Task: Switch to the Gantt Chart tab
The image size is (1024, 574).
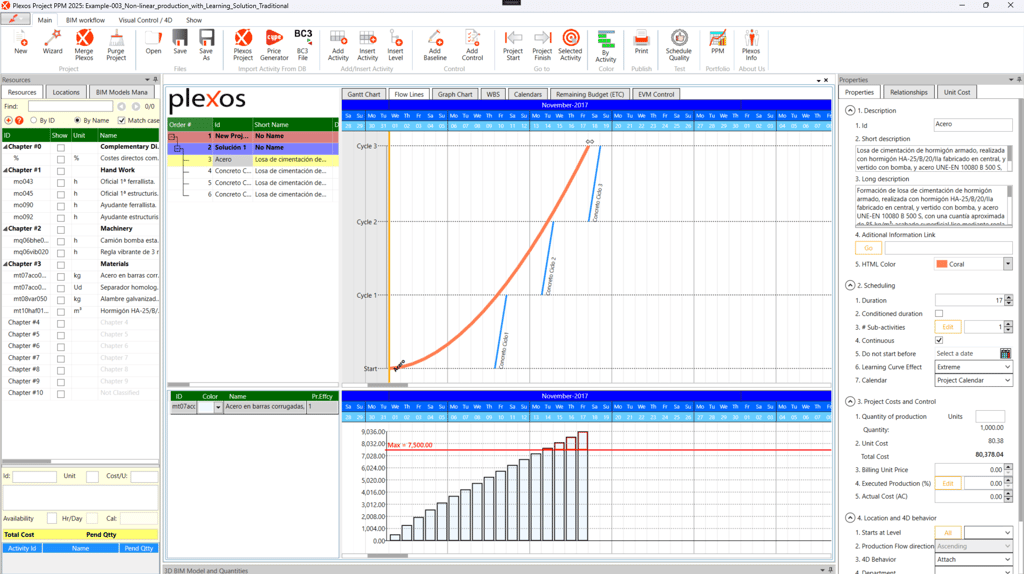Action: [364, 94]
